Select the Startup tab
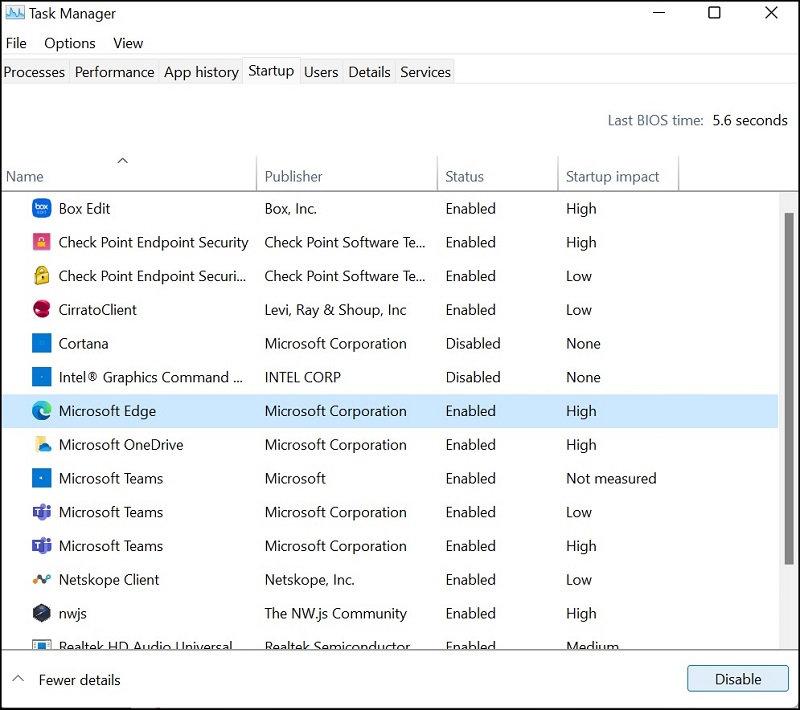Viewport: 800px width, 710px height. 271,70
